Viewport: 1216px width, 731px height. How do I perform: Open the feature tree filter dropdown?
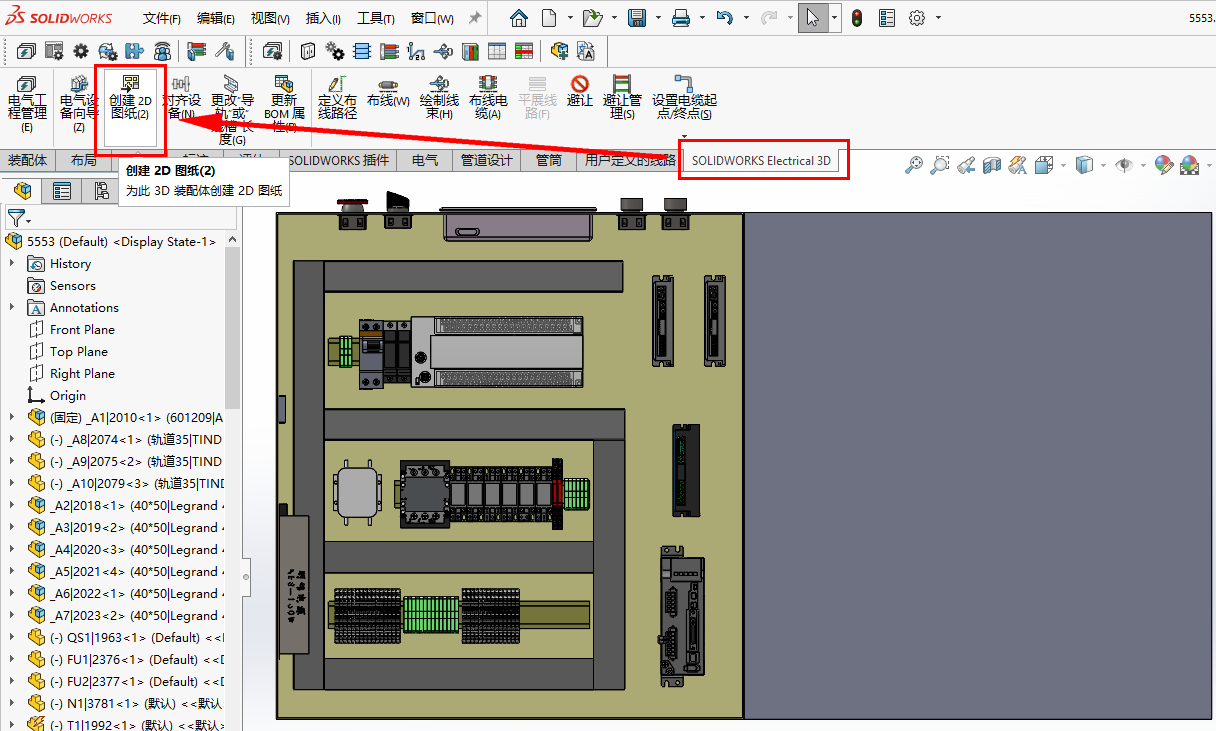tap(19, 218)
